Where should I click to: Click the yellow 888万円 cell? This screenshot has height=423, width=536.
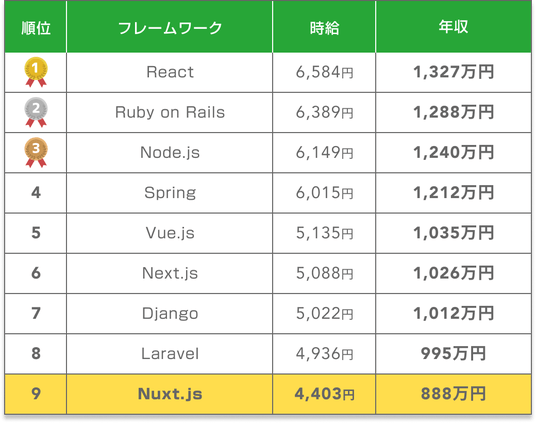coord(453,394)
